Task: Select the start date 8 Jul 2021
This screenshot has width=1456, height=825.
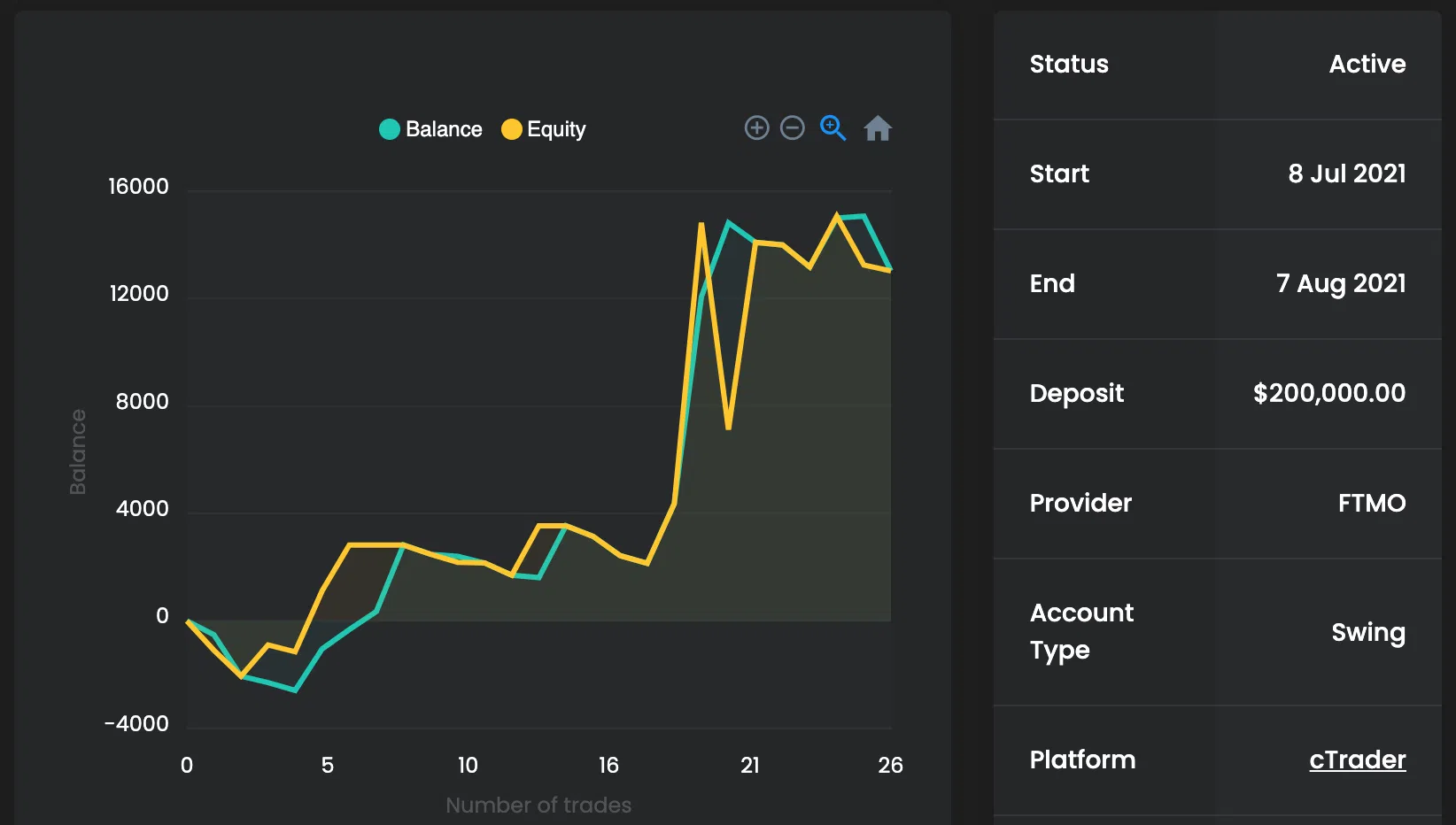Action: [1346, 173]
